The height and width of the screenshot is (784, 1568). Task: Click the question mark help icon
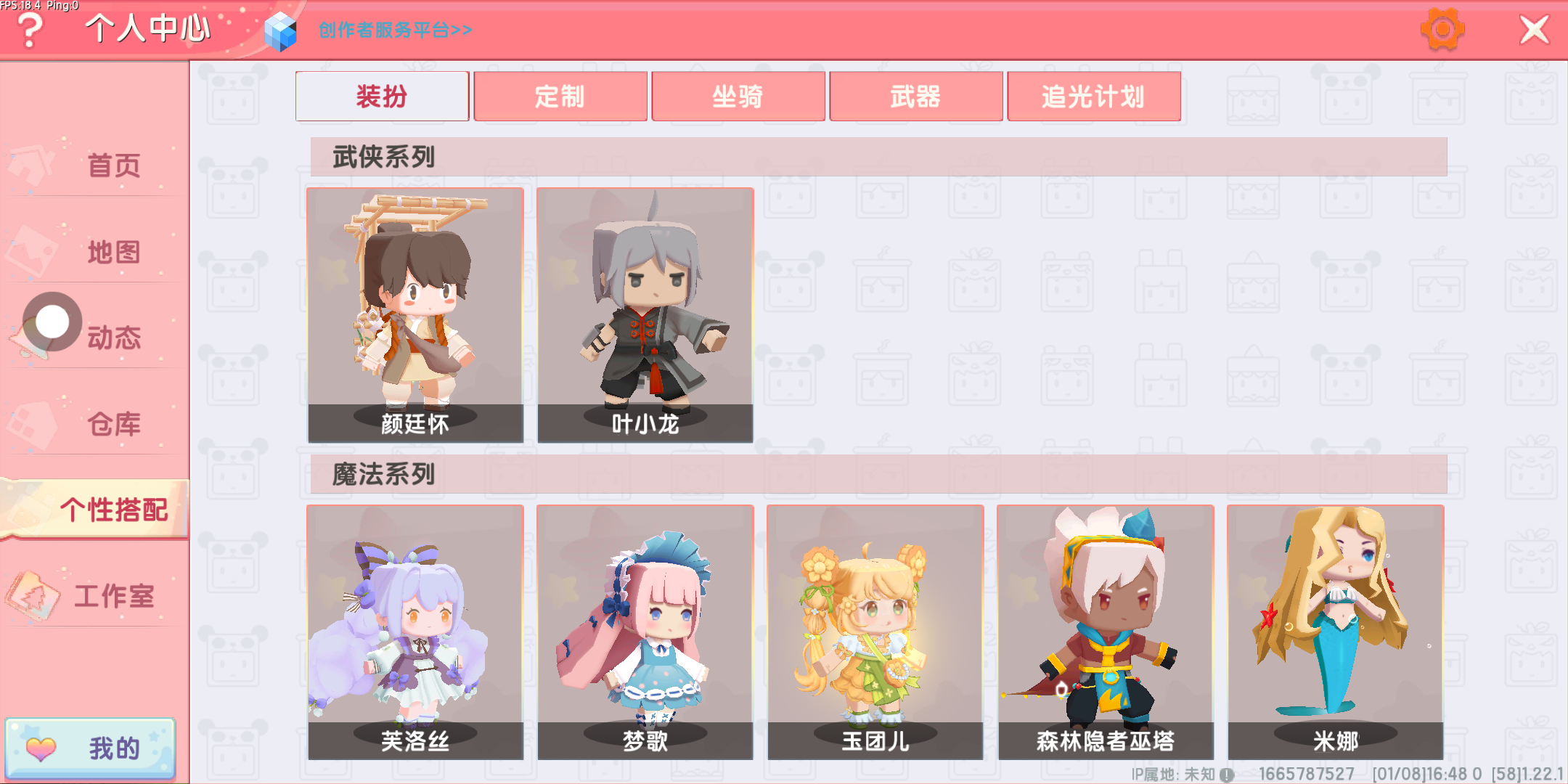coord(30,30)
